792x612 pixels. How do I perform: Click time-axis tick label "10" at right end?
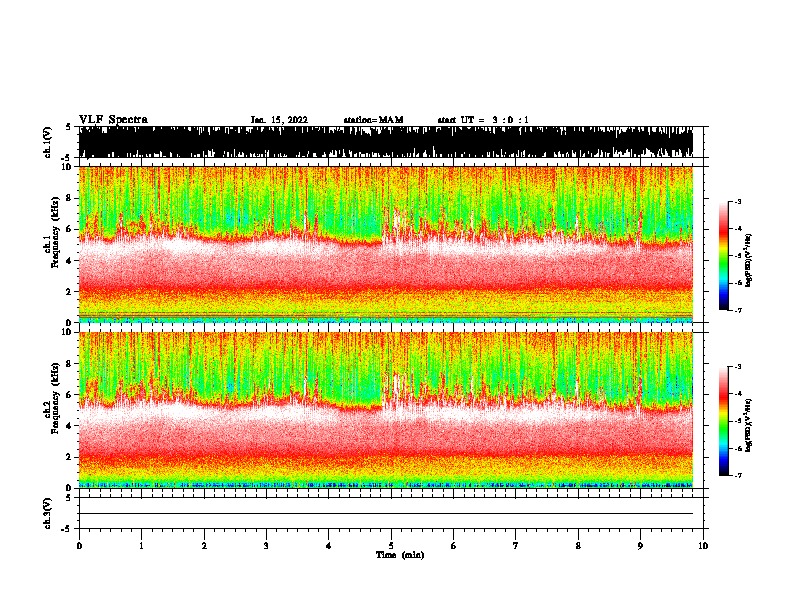(x=703, y=546)
